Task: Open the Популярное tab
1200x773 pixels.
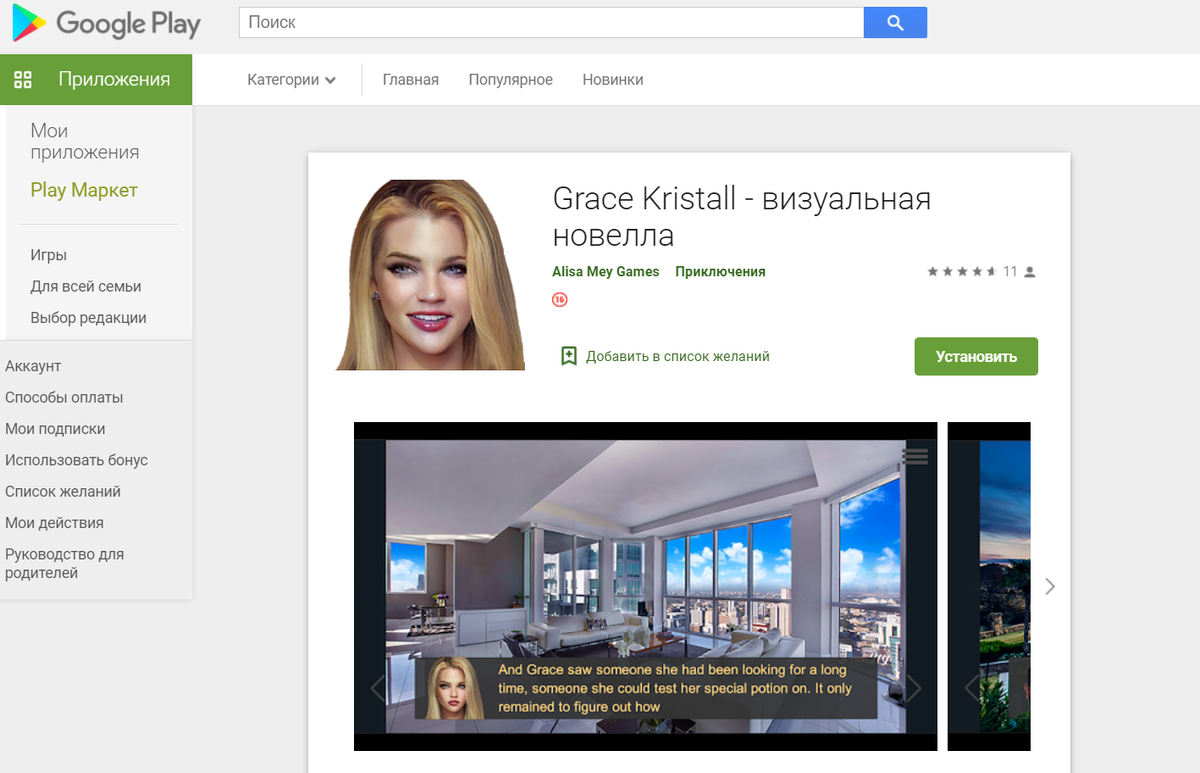Action: click(511, 80)
